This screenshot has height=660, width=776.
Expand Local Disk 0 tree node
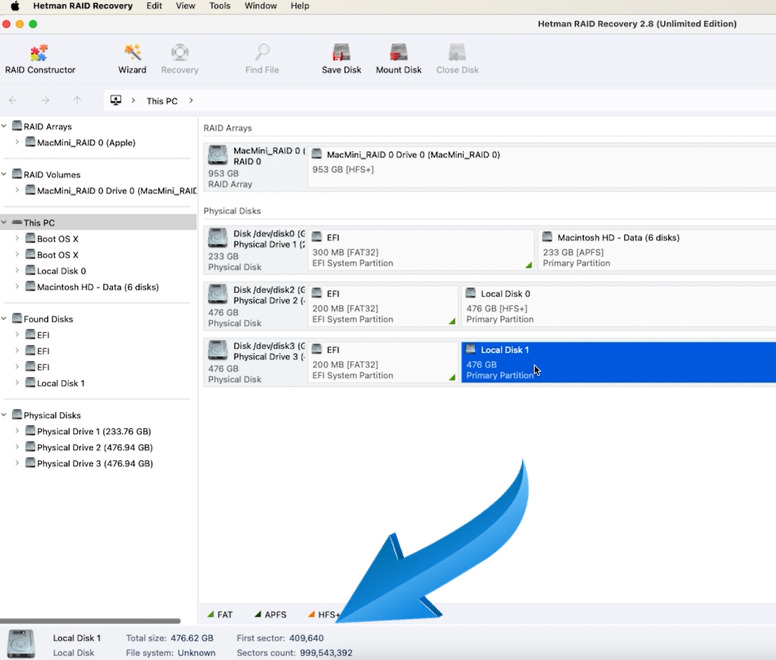pos(17,271)
